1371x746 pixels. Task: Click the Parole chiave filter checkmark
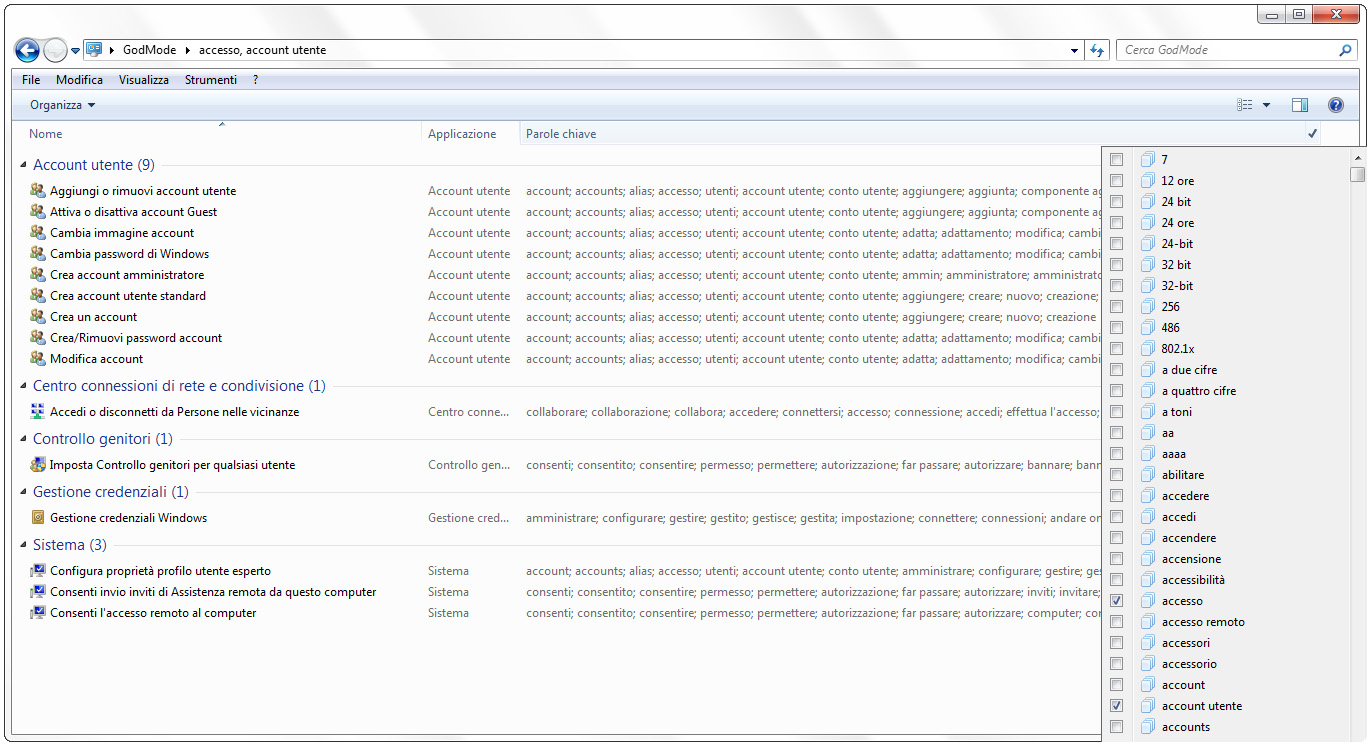click(1312, 134)
